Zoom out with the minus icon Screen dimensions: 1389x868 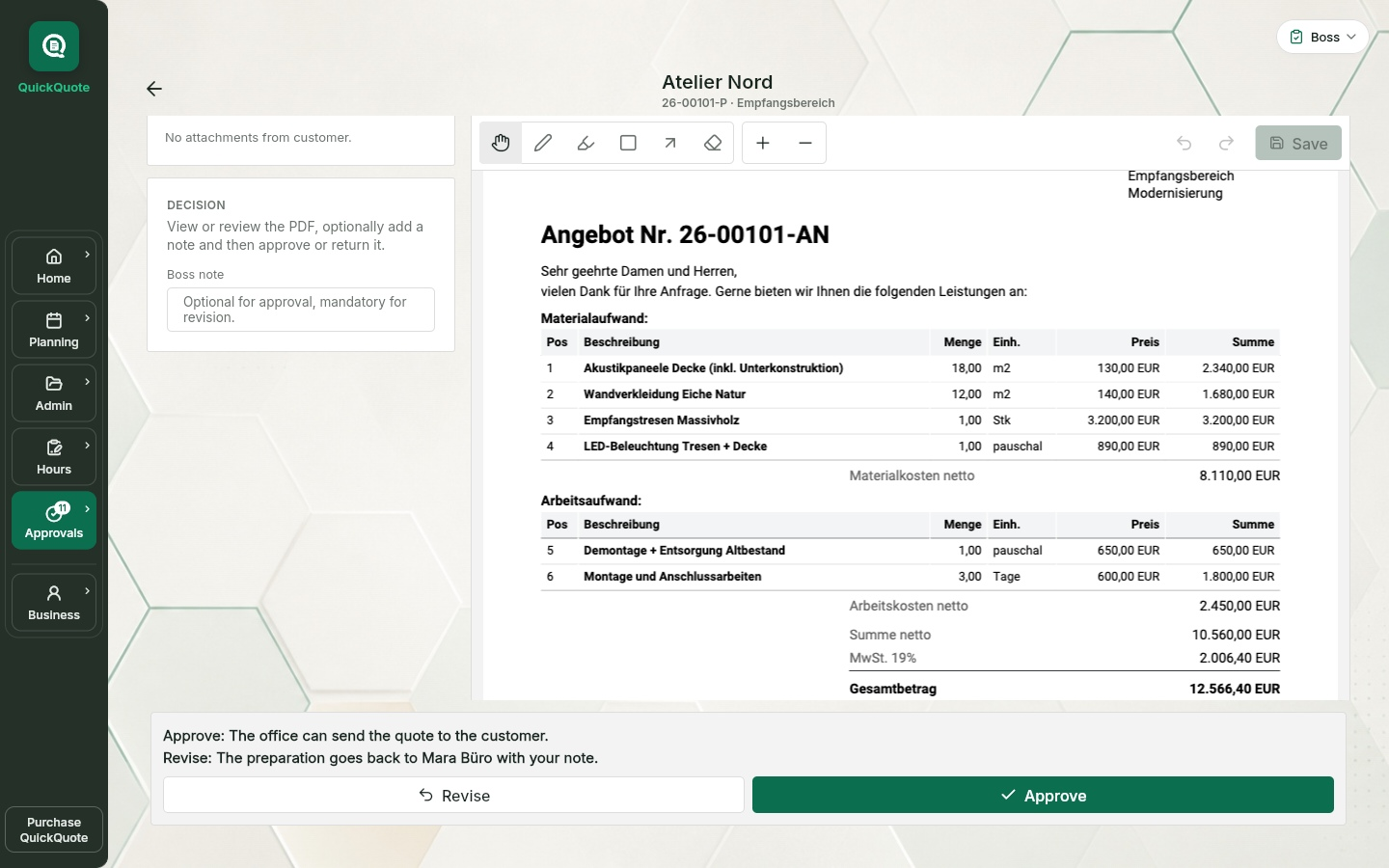pyautogui.click(x=805, y=143)
